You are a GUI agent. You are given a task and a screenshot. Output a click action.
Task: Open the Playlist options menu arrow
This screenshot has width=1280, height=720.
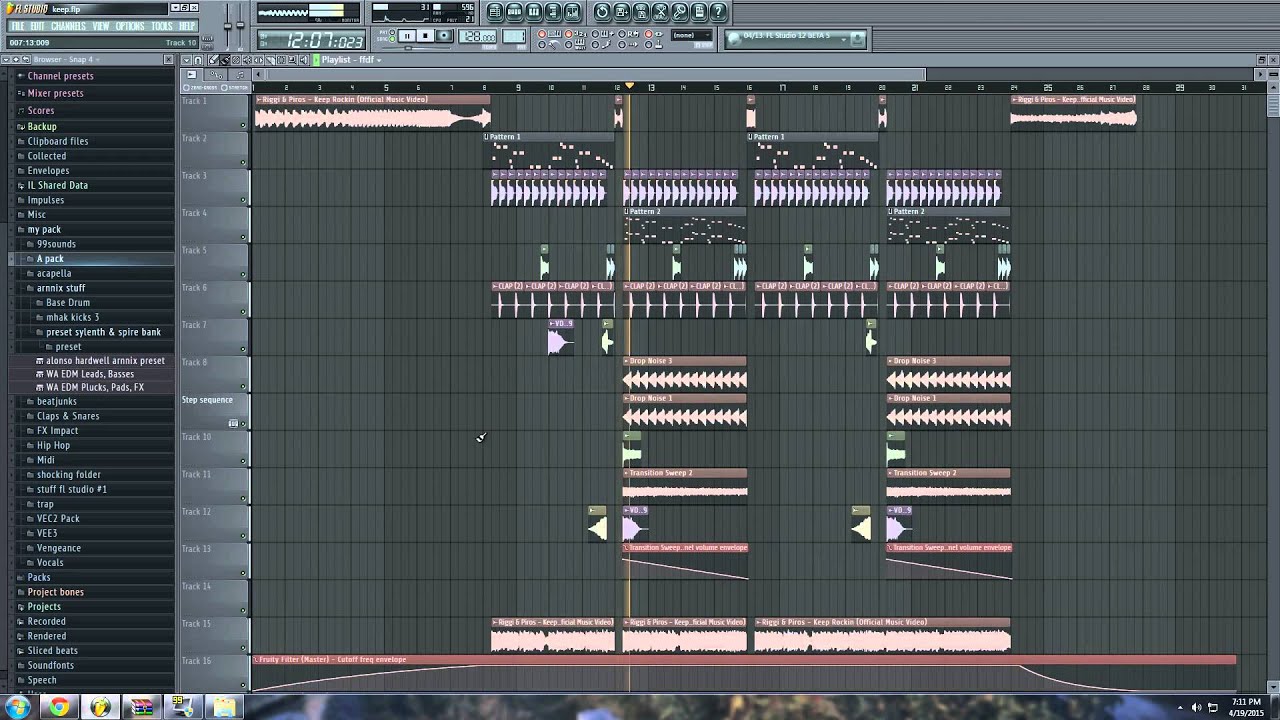point(185,60)
